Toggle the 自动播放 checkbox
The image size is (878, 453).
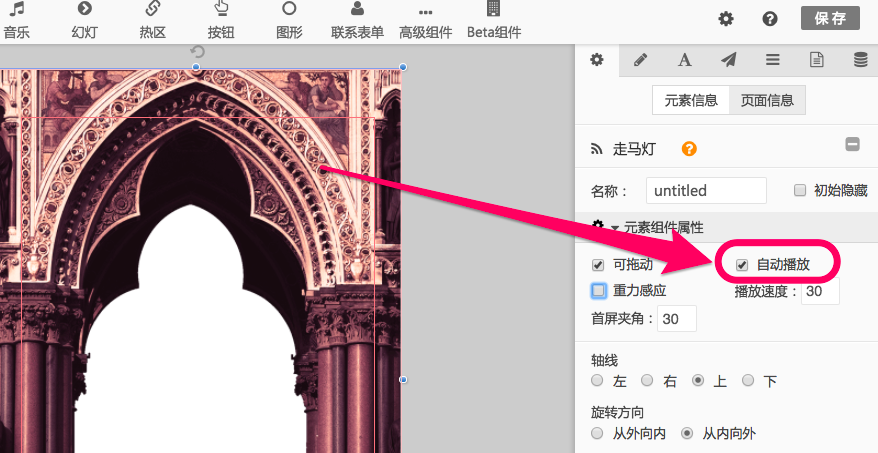tap(742, 265)
